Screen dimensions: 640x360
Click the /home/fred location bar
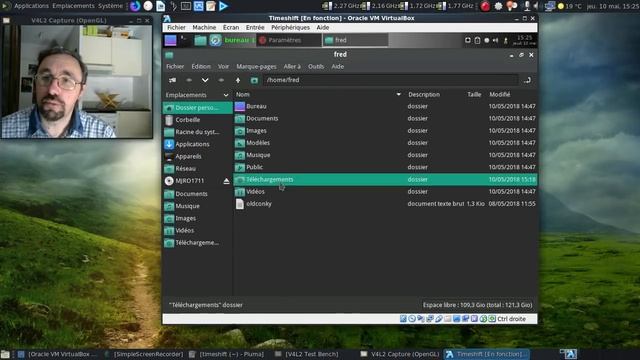pyautogui.click(x=391, y=80)
